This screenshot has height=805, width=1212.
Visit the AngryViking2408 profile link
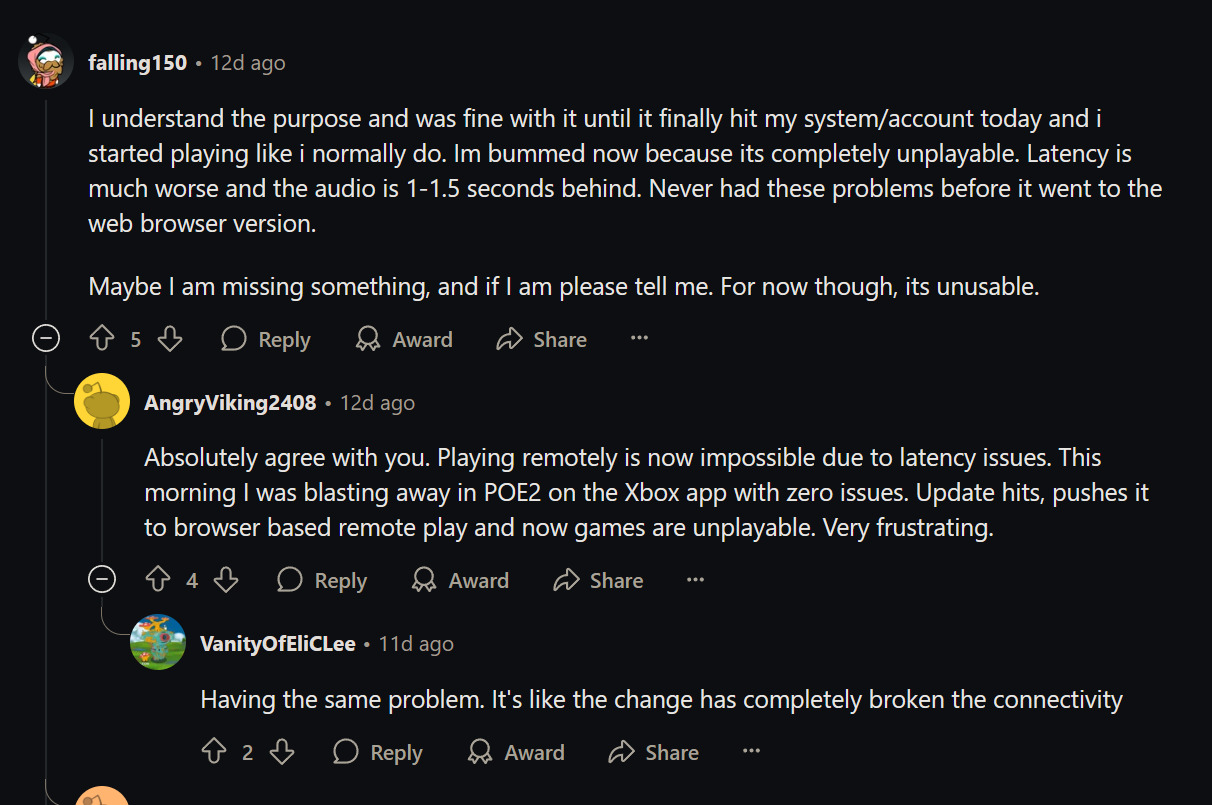tap(230, 403)
